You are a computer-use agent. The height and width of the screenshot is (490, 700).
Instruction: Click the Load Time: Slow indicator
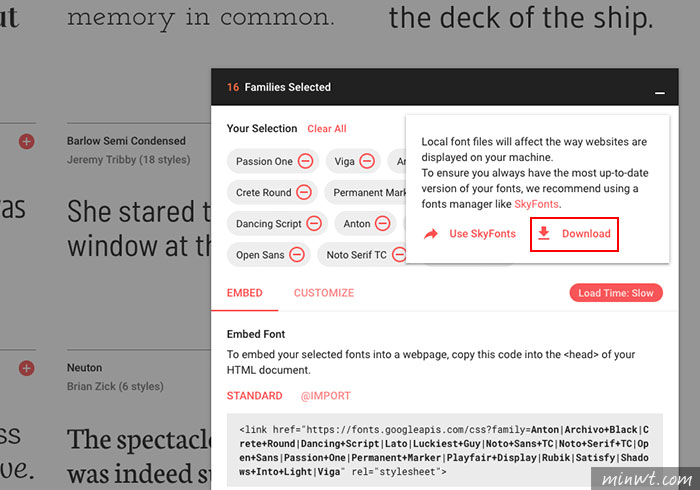point(616,293)
